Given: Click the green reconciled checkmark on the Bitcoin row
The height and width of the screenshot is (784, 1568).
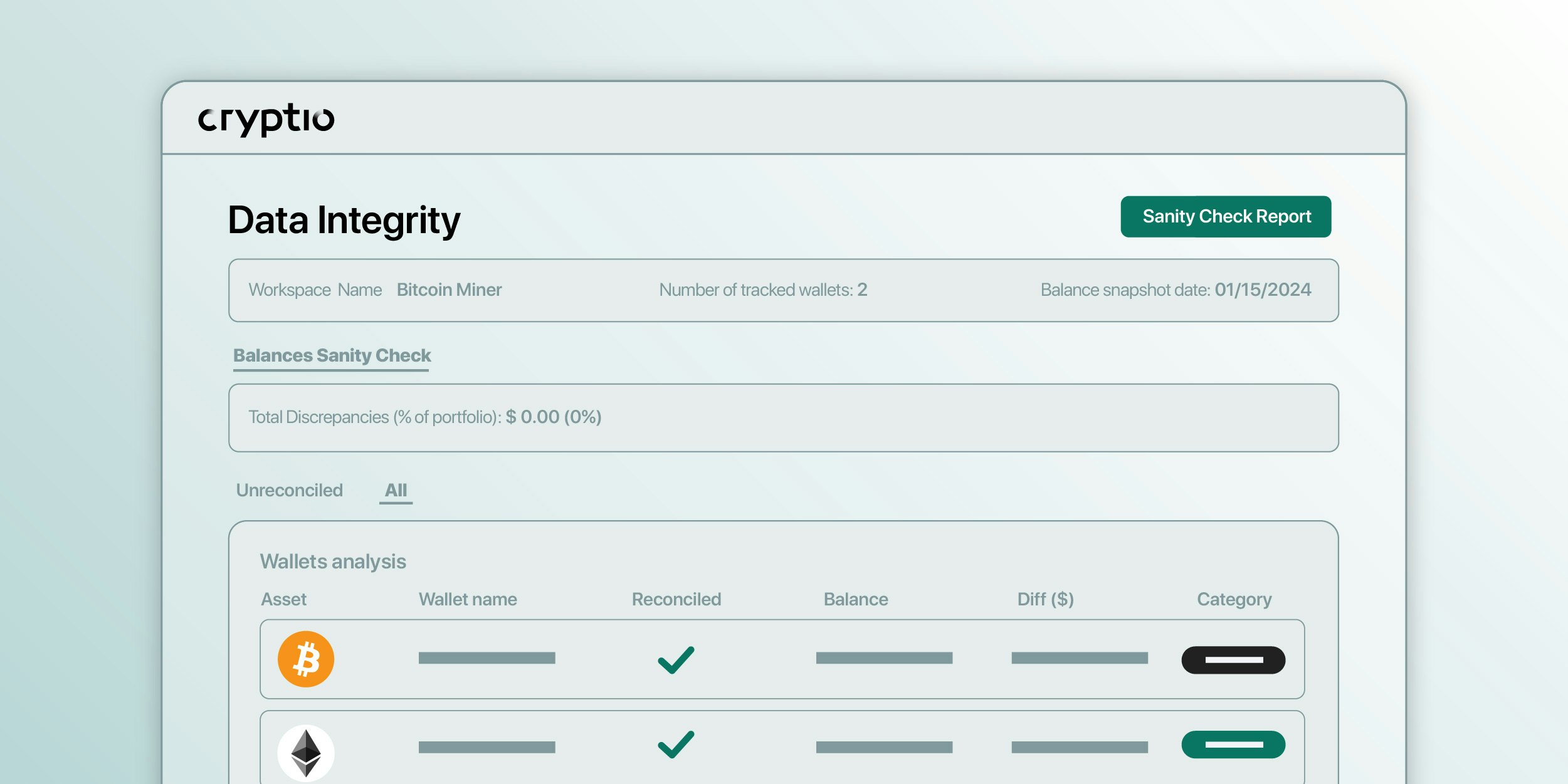Looking at the screenshot, I should pyautogui.click(x=676, y=659).
